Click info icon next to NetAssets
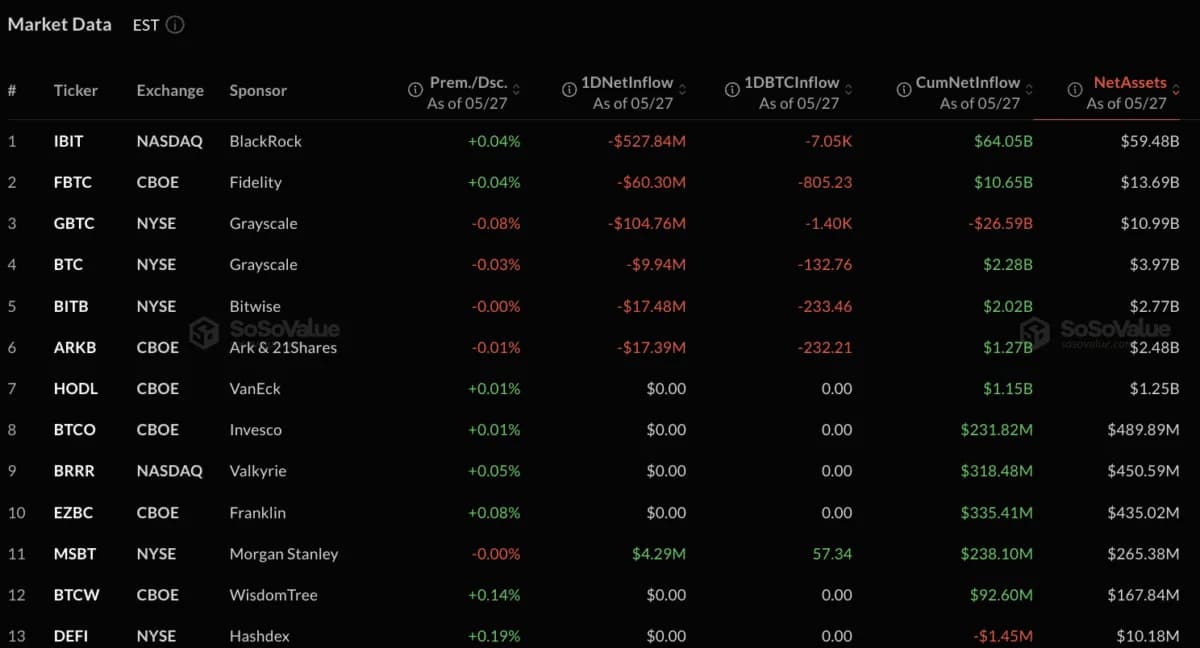This screenshot has height=648, width=1200. 1074,90
